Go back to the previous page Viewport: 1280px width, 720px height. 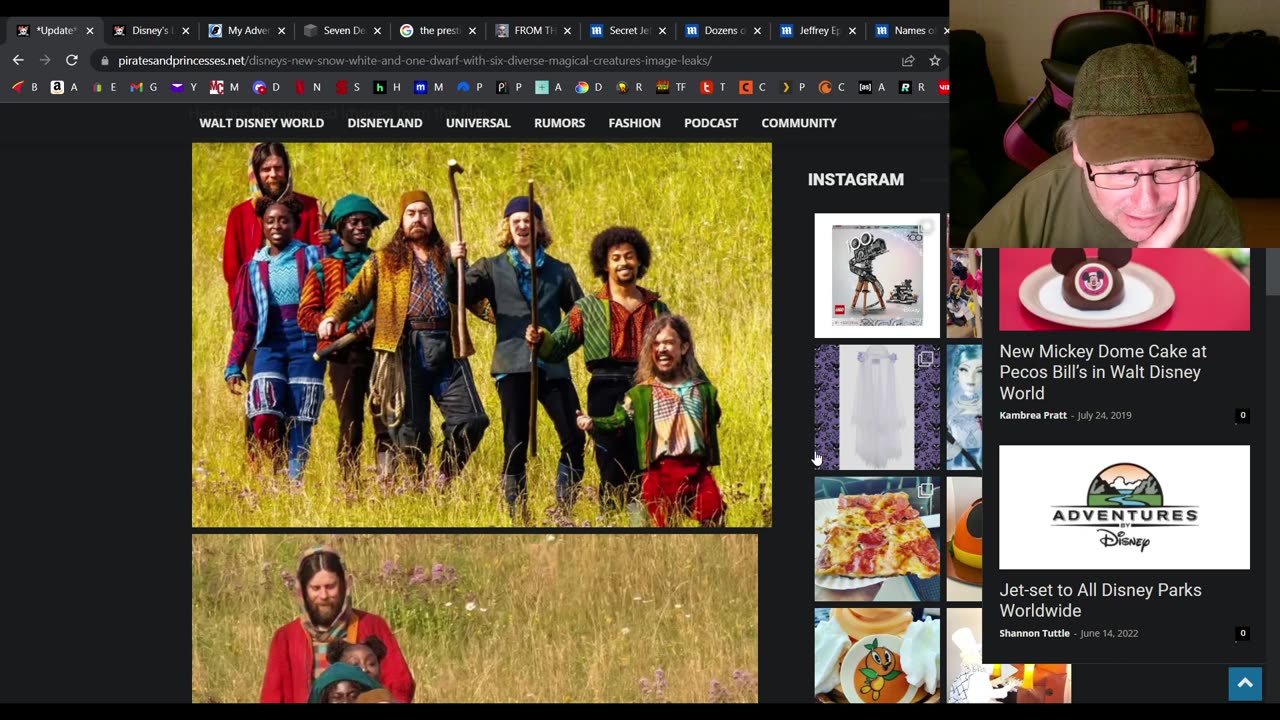pyautogui.click(x=18, y=60)
